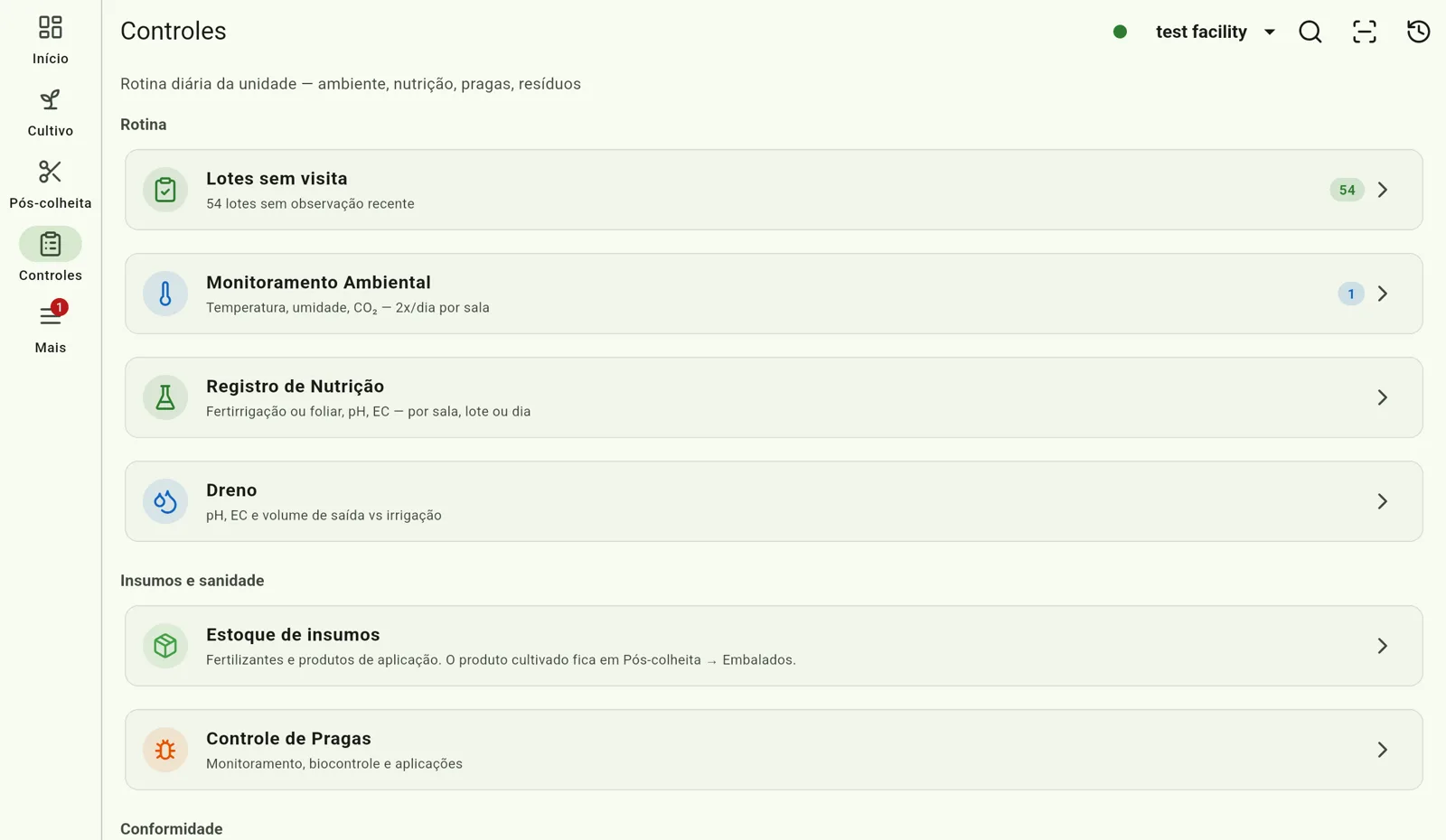The image size is (1446, 840).
Task: Expand Lotes sem visita chevron
Action: pos(1383,190)
